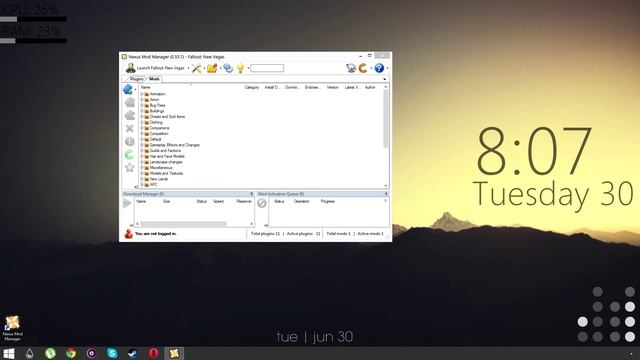
Task: Select the Default folder row
Action: 155,139
